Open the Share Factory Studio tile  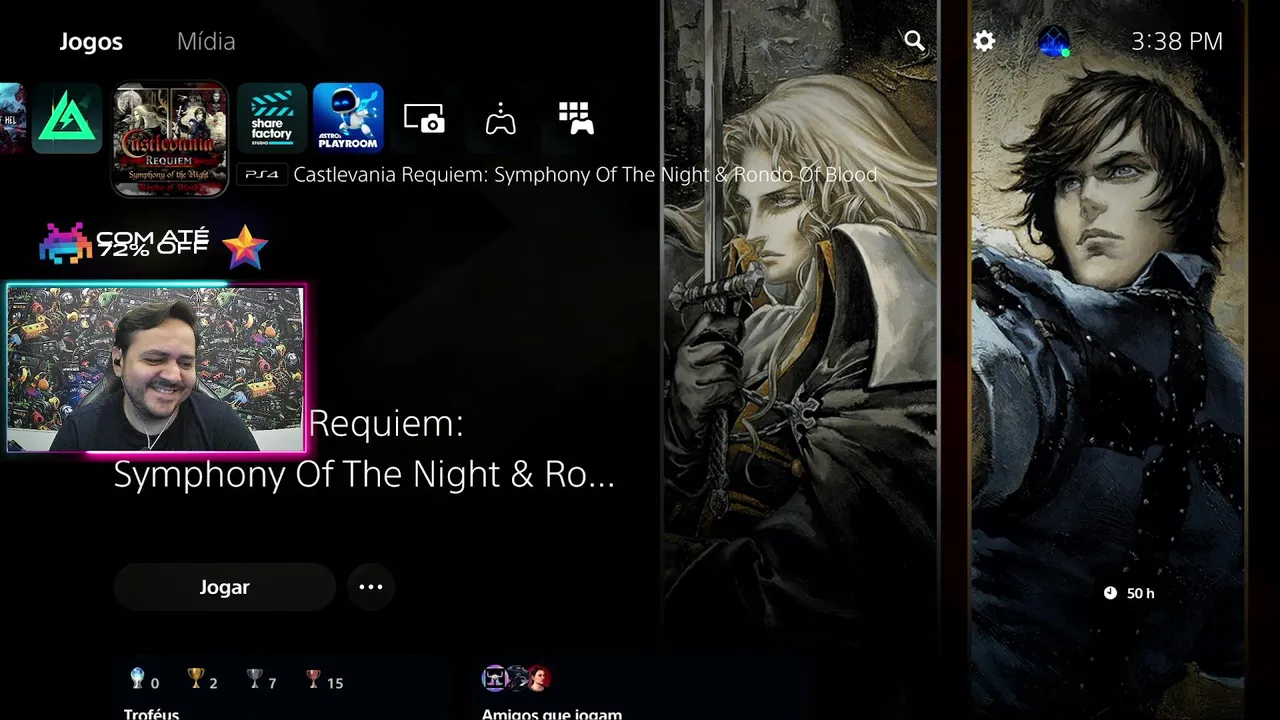coord(272,118)
